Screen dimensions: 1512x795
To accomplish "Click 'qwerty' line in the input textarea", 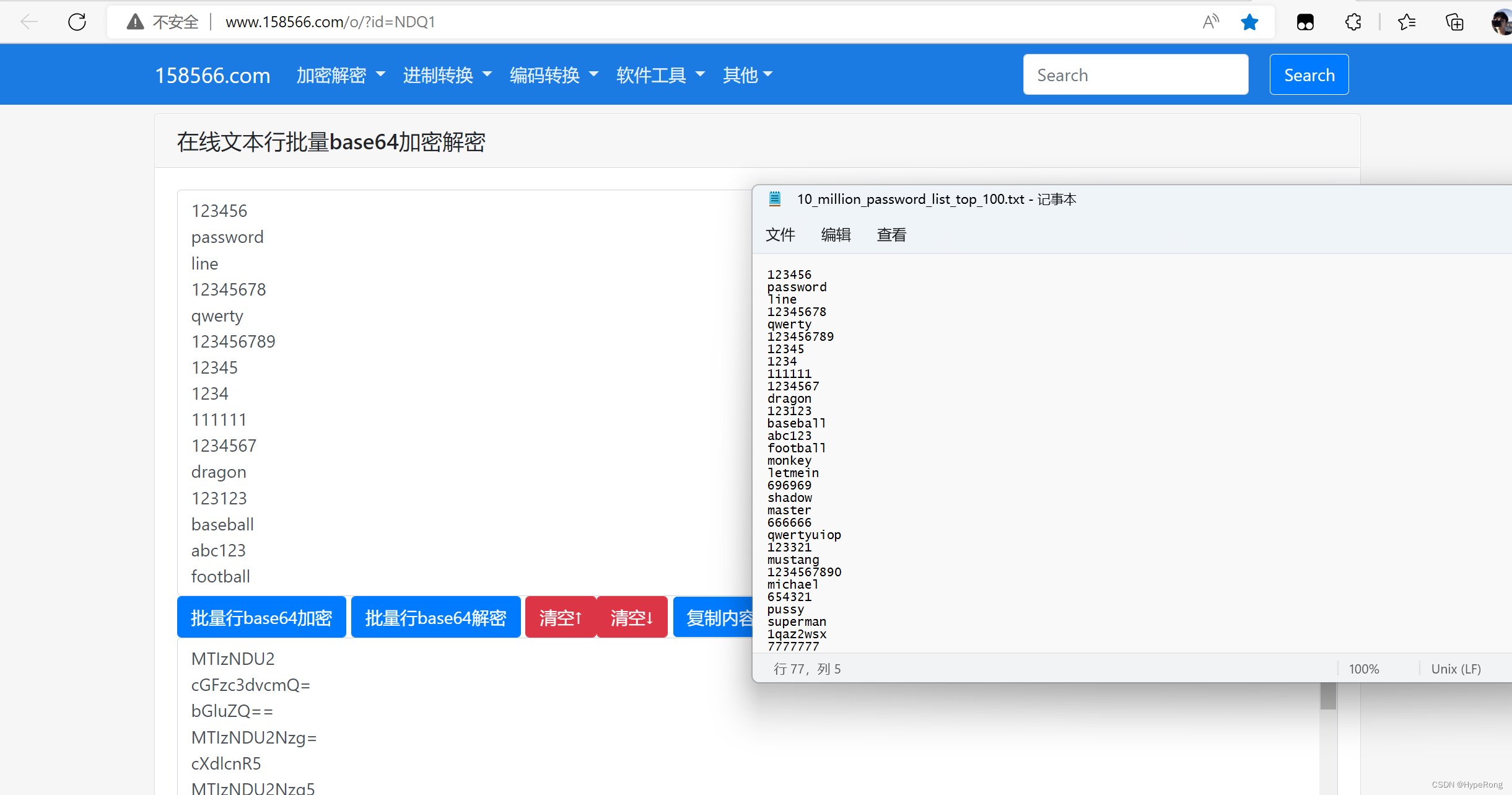I will 217,316.
